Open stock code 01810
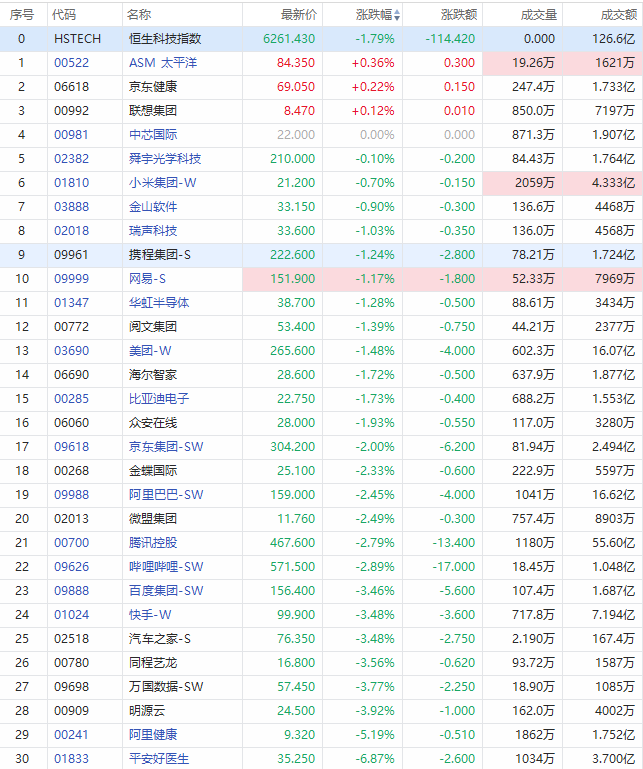 point(72,183)
